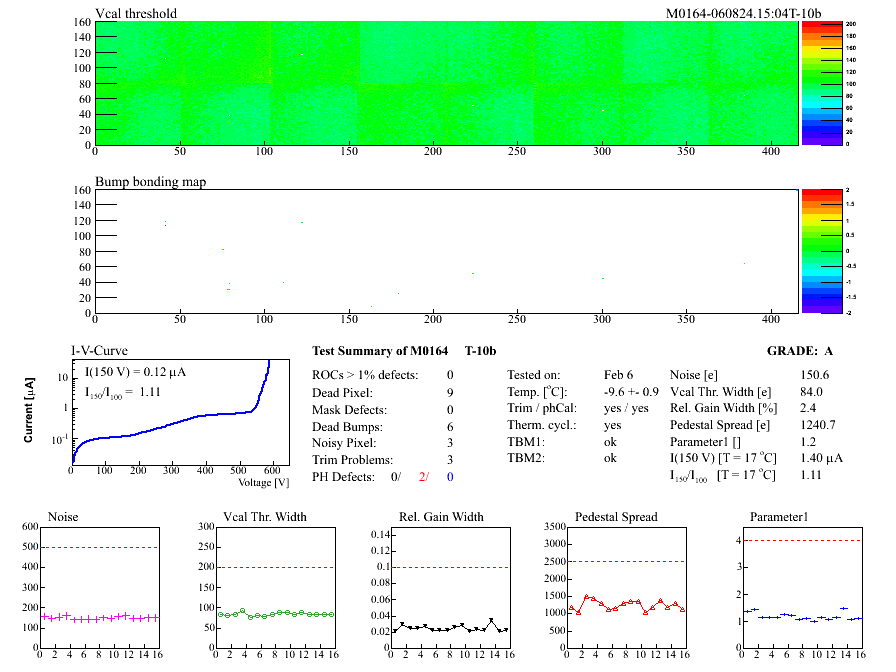Screen dimensions: 896x672
Task: Click the red PH Defects value 2/
Action: [424, 477]
